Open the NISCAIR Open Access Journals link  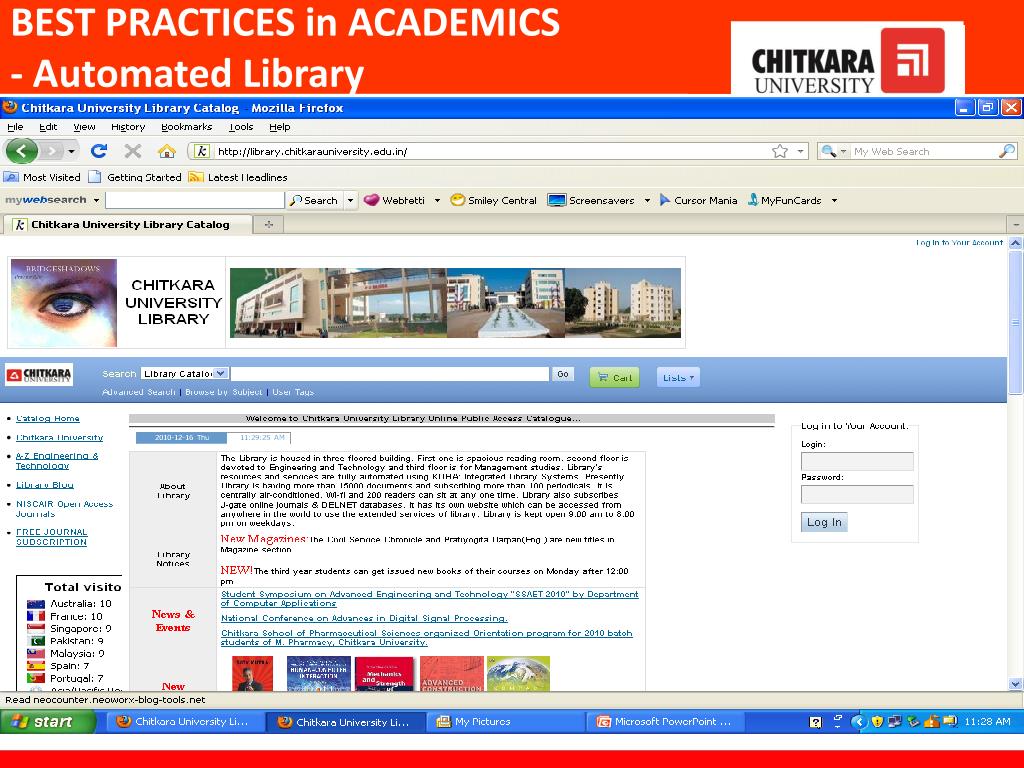[64, 509]
